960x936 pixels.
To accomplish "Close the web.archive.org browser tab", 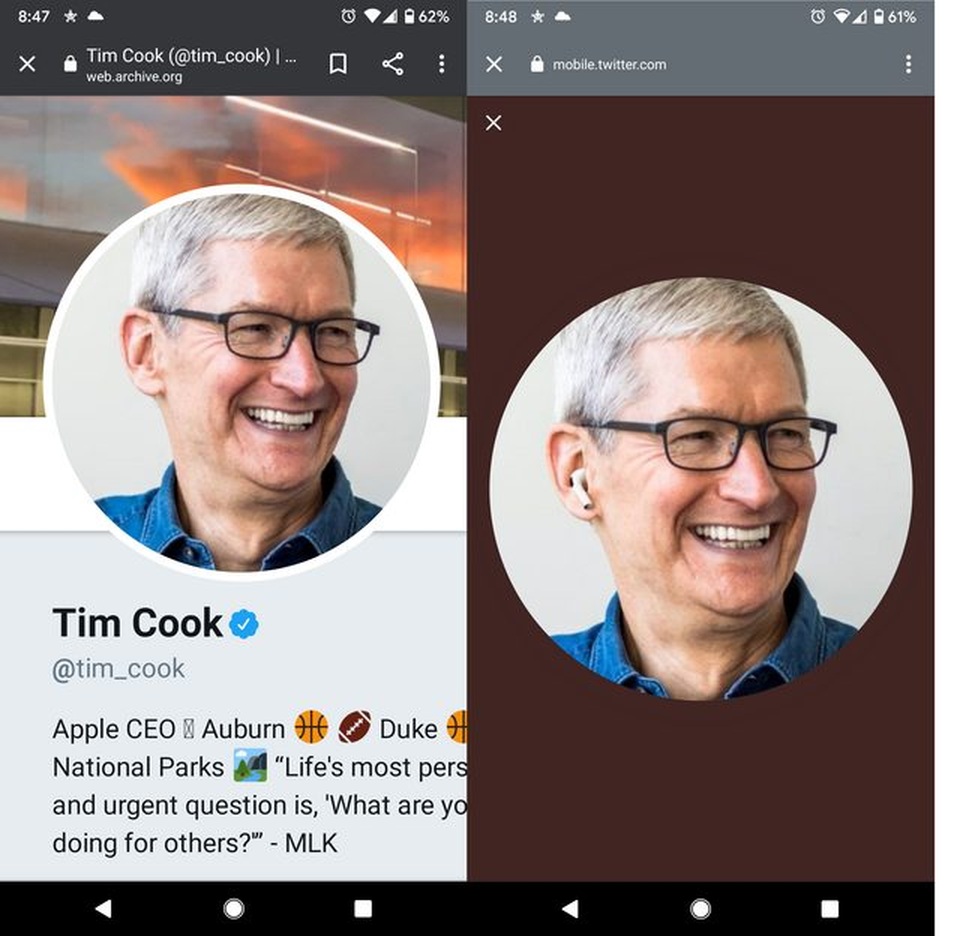I will pos(27,64).
